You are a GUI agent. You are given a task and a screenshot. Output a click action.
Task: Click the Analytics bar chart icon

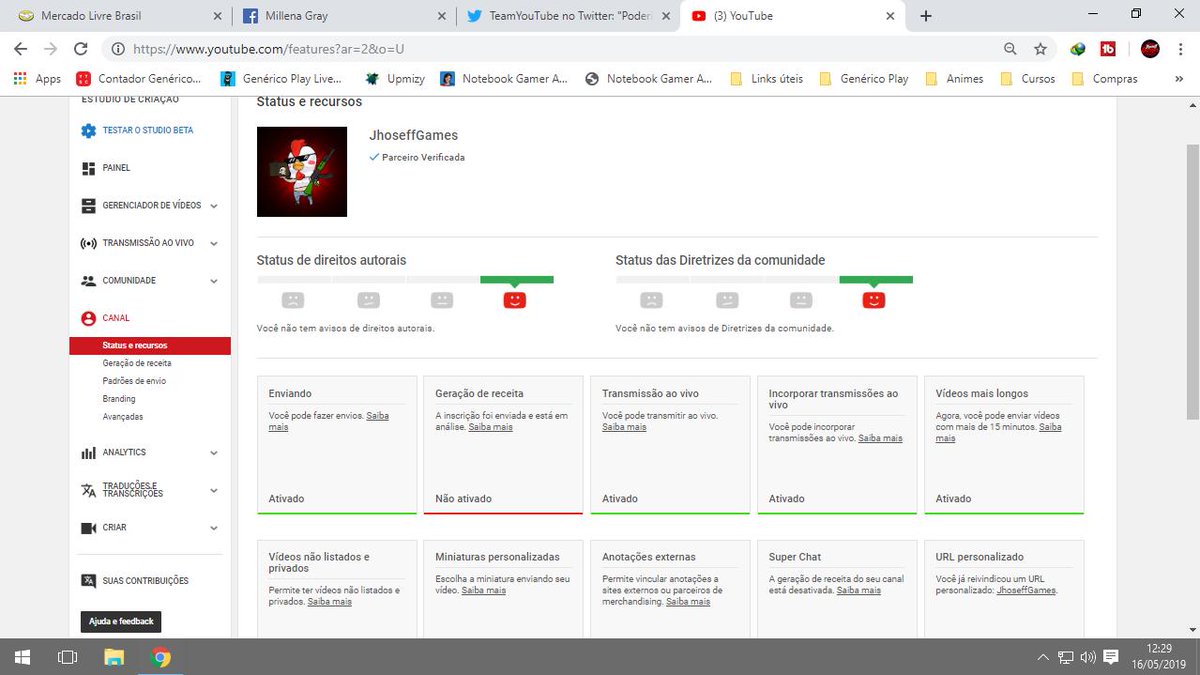point(88,453)
